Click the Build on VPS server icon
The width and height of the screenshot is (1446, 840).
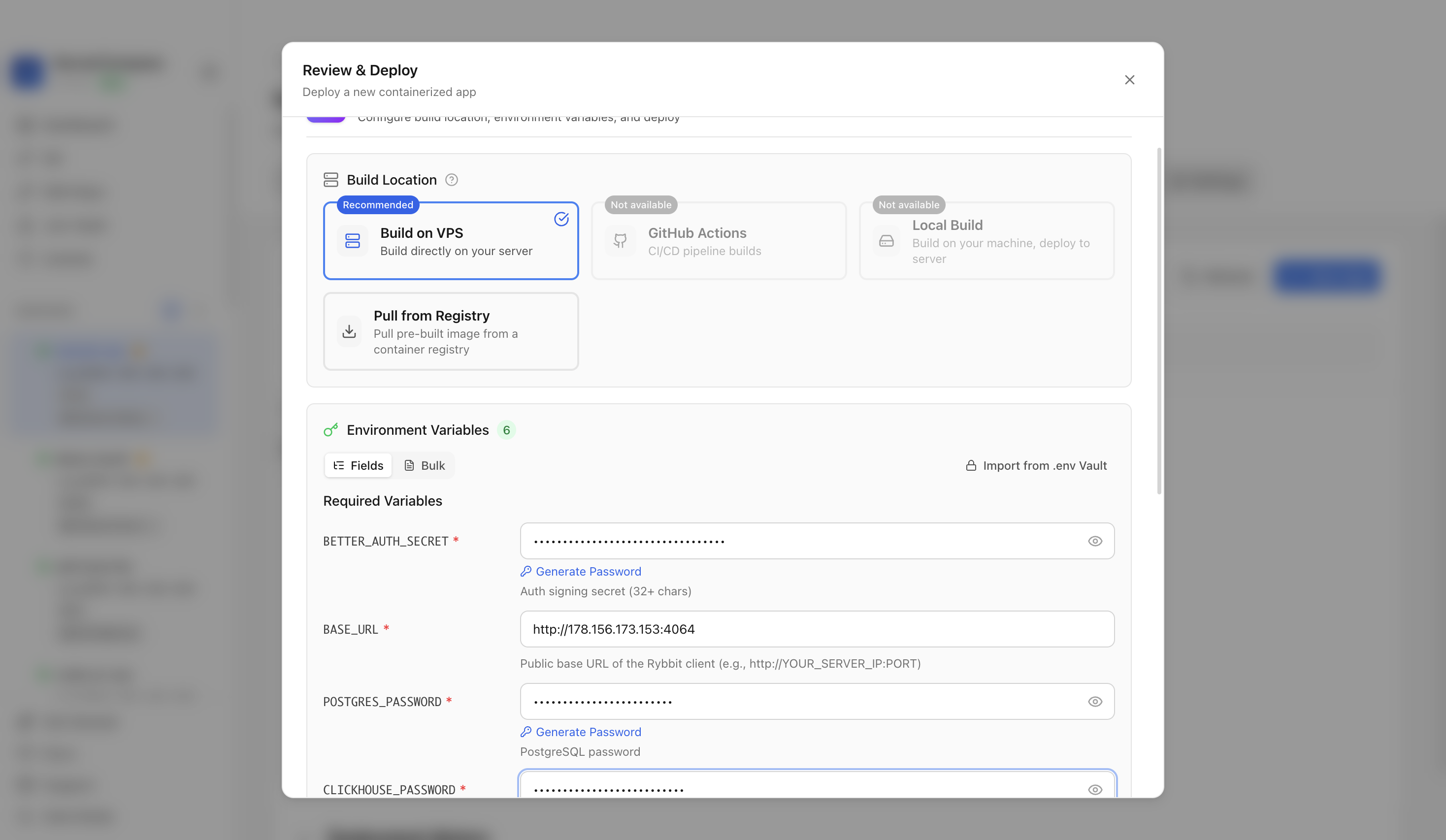(352, 241)
